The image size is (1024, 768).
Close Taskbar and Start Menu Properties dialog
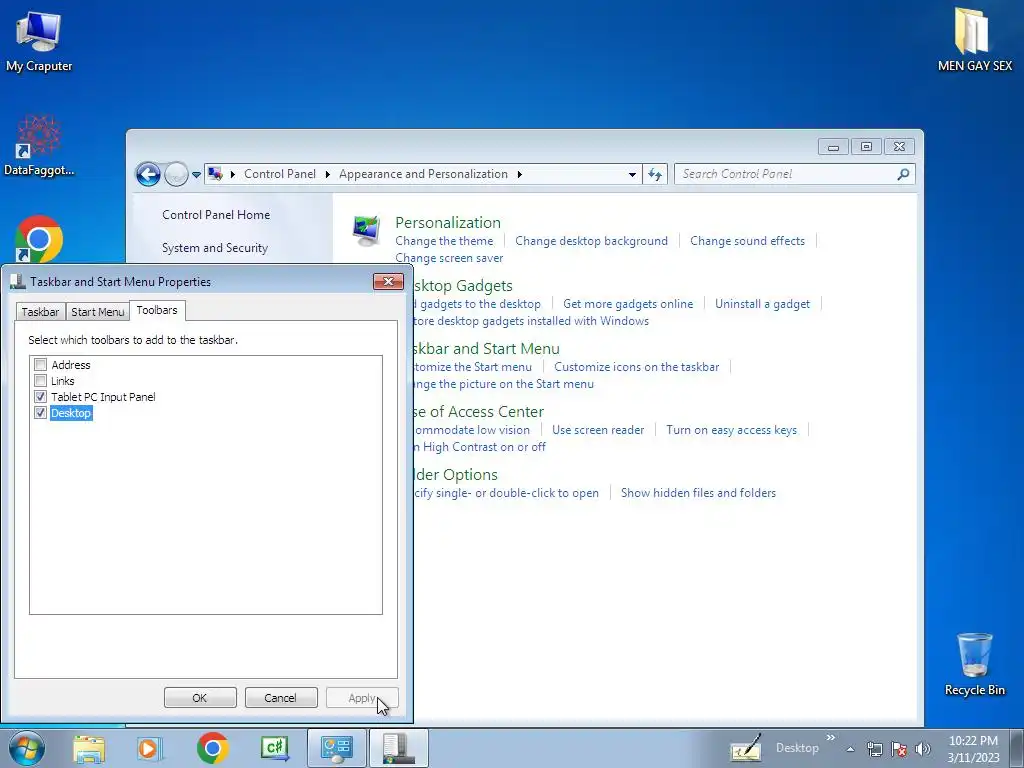click(x=388, y=281)
